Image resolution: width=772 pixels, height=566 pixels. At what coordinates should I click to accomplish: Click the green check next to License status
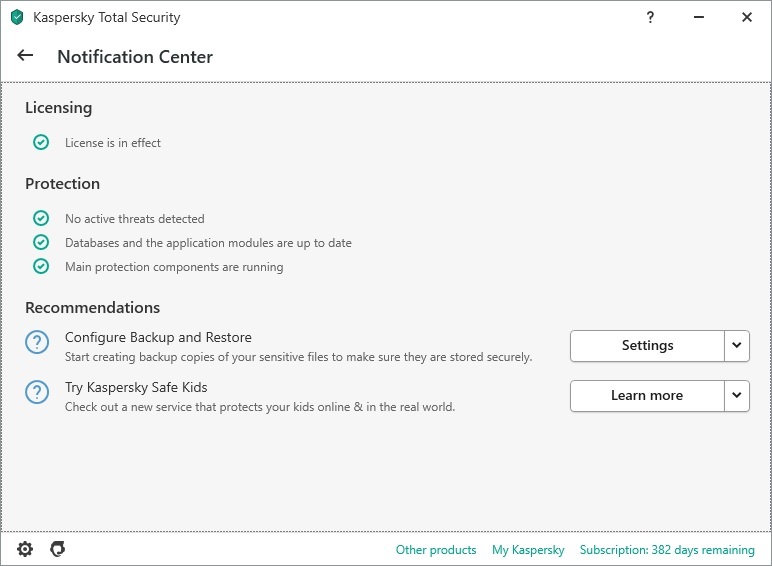pos(41,142)
